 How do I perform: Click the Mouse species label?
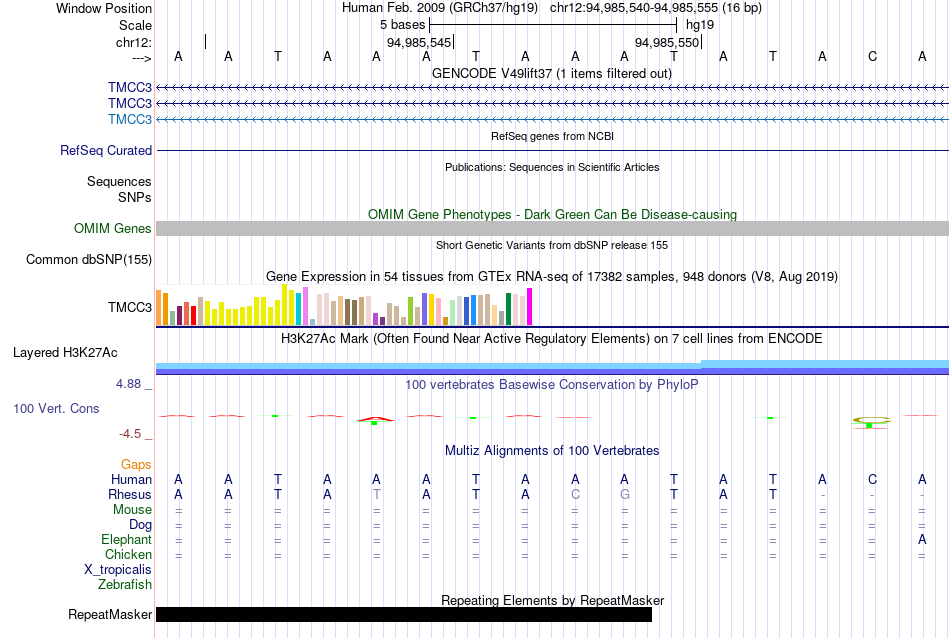tap(132, 510)
